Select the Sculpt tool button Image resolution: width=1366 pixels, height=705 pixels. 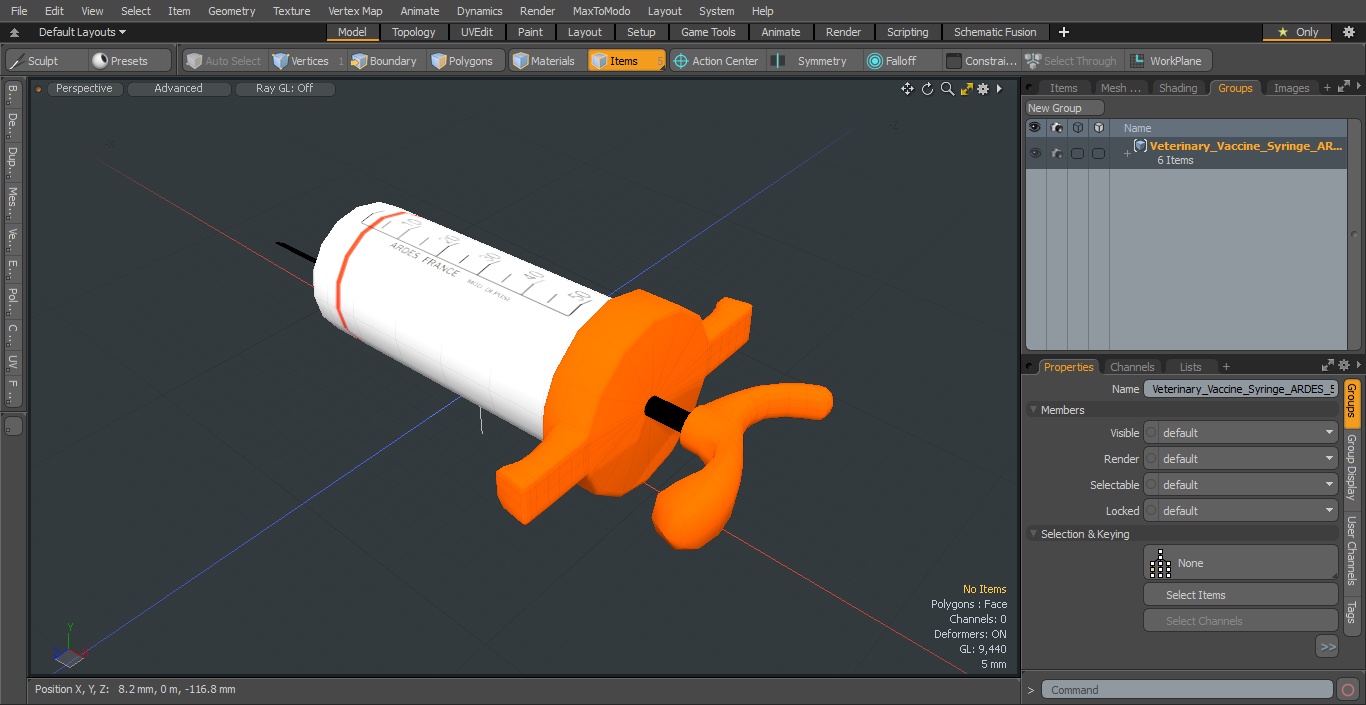click(x=46, y=61)
